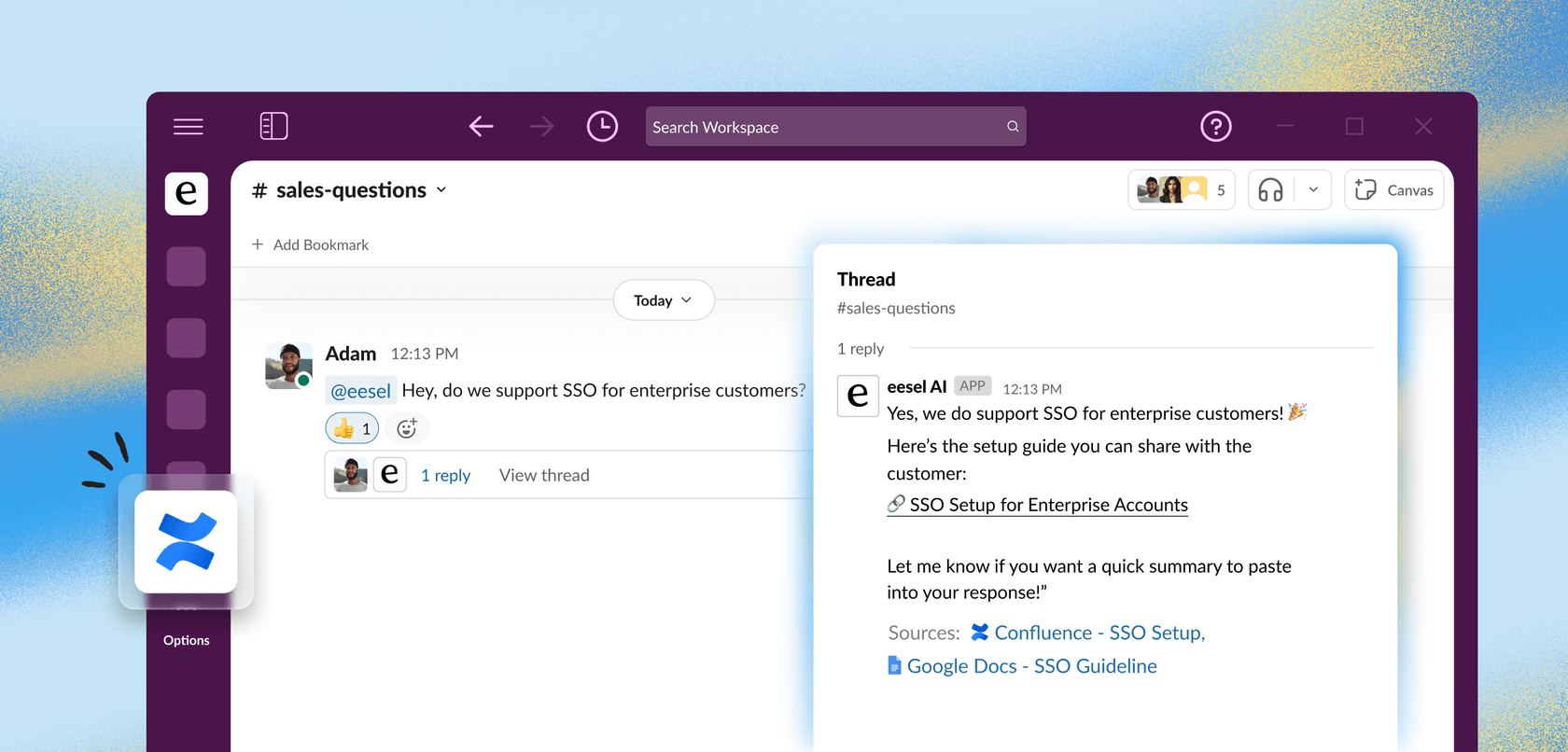Open Google Docs - SSO Guideline source
Image resolution: width=1568 pixels, height=752 pixels.
pyautogui.click(x=1031, y=666)
